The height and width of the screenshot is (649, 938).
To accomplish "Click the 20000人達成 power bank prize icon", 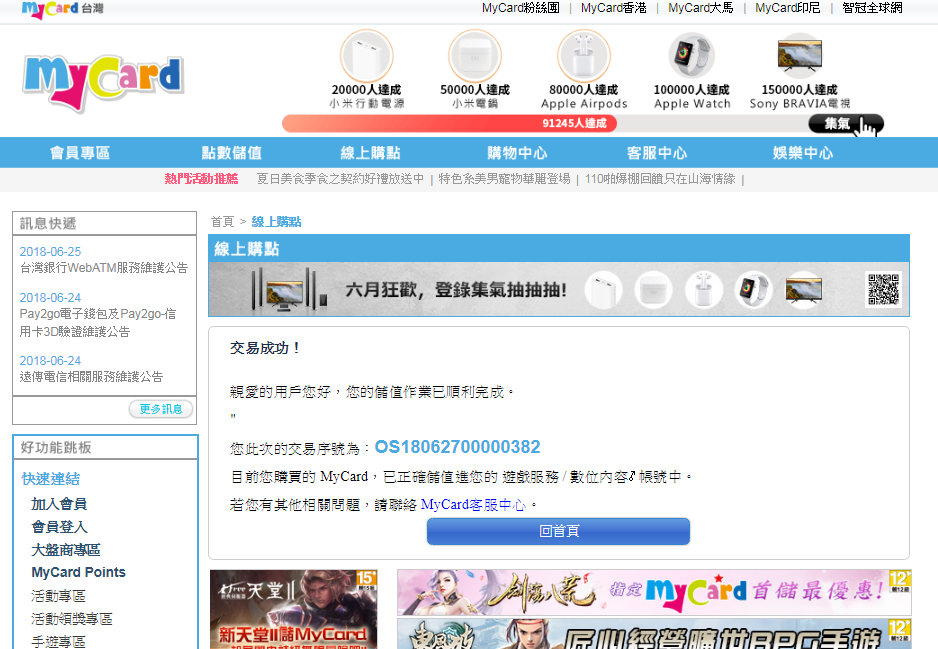I will click(367, 56).
